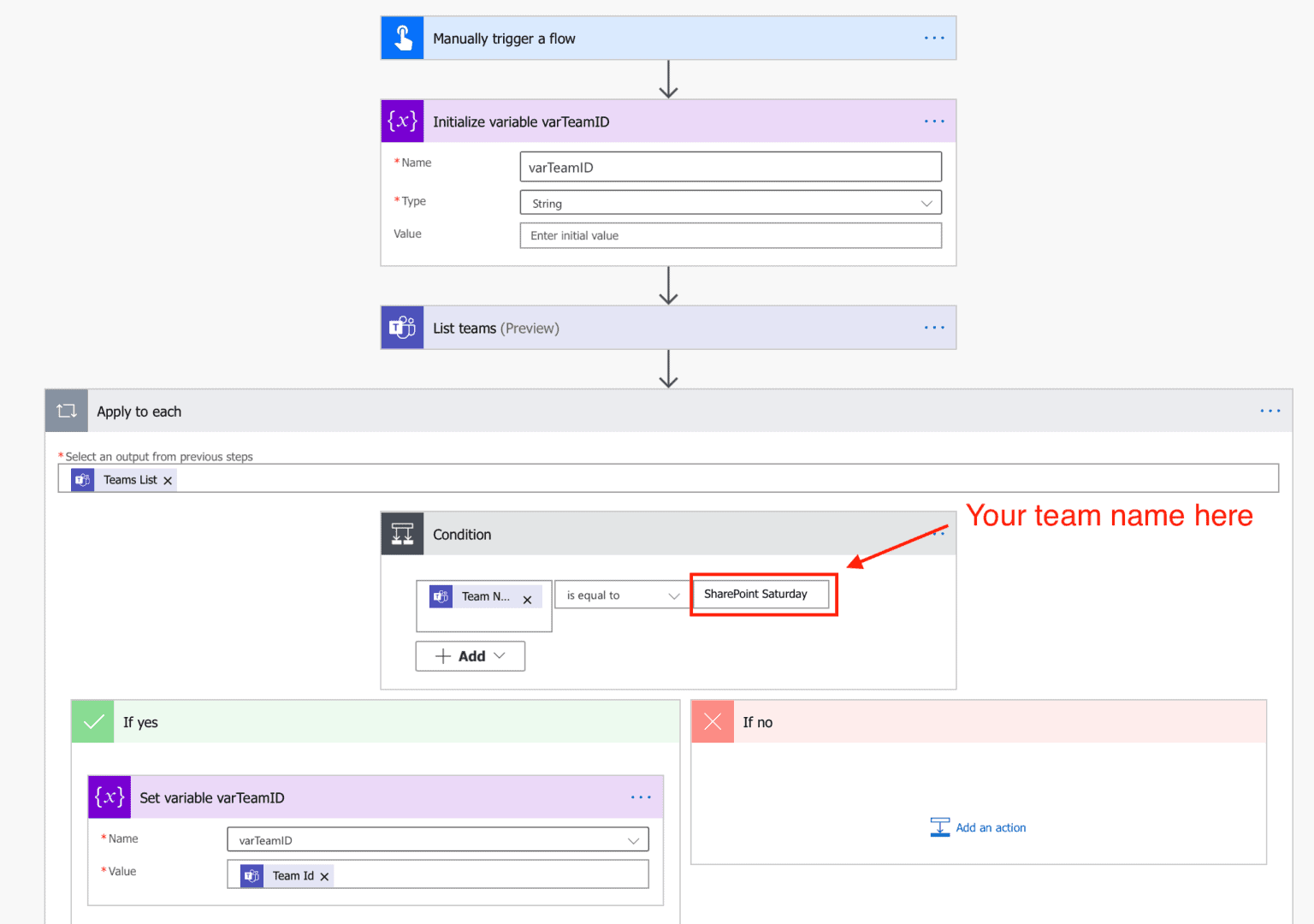1314x924 pixels.
Task: Click the SharePoint Saturday value field
Action: point(761,594)
